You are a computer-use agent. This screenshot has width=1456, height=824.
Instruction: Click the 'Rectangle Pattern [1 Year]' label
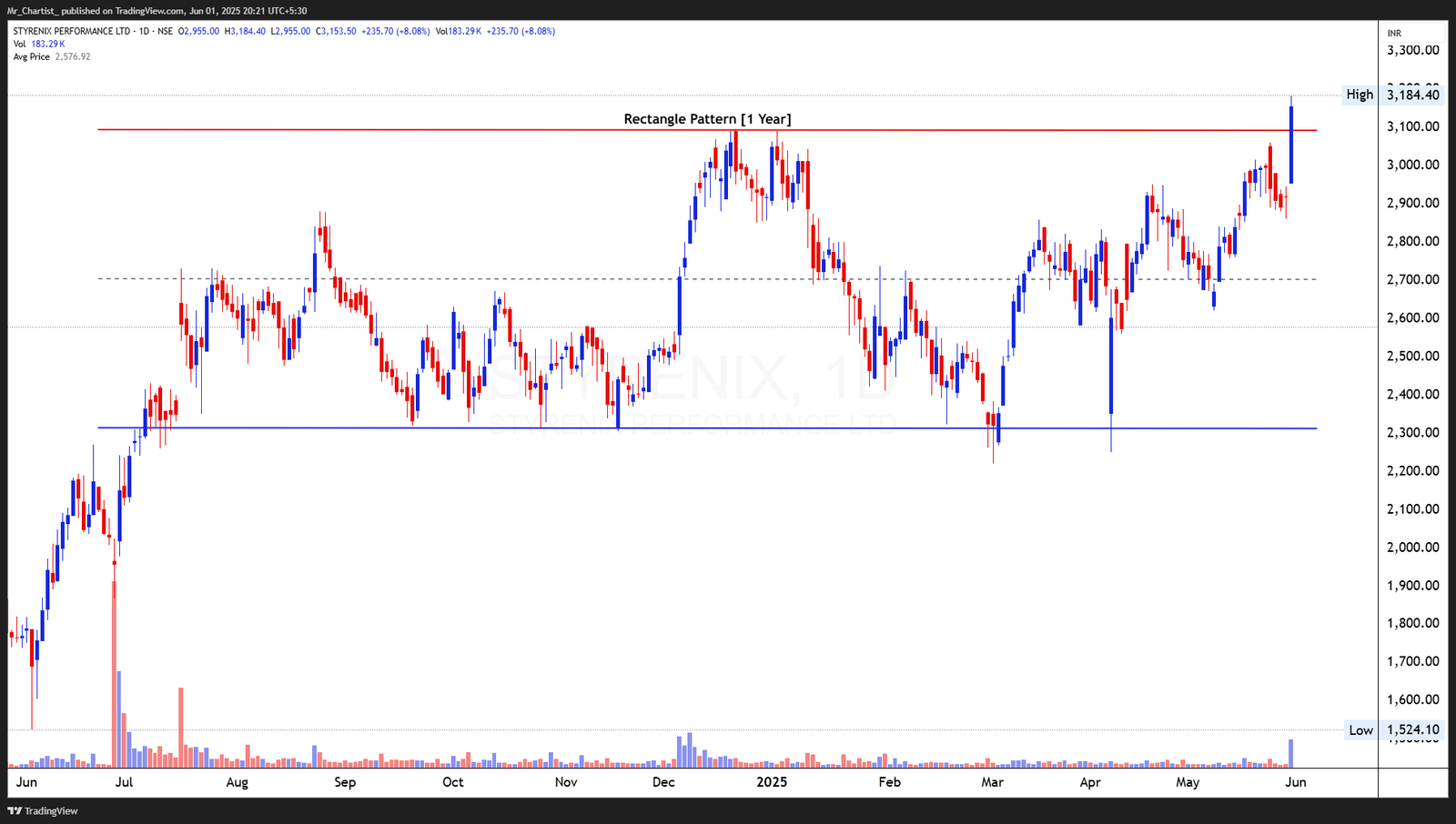point(707,118)
